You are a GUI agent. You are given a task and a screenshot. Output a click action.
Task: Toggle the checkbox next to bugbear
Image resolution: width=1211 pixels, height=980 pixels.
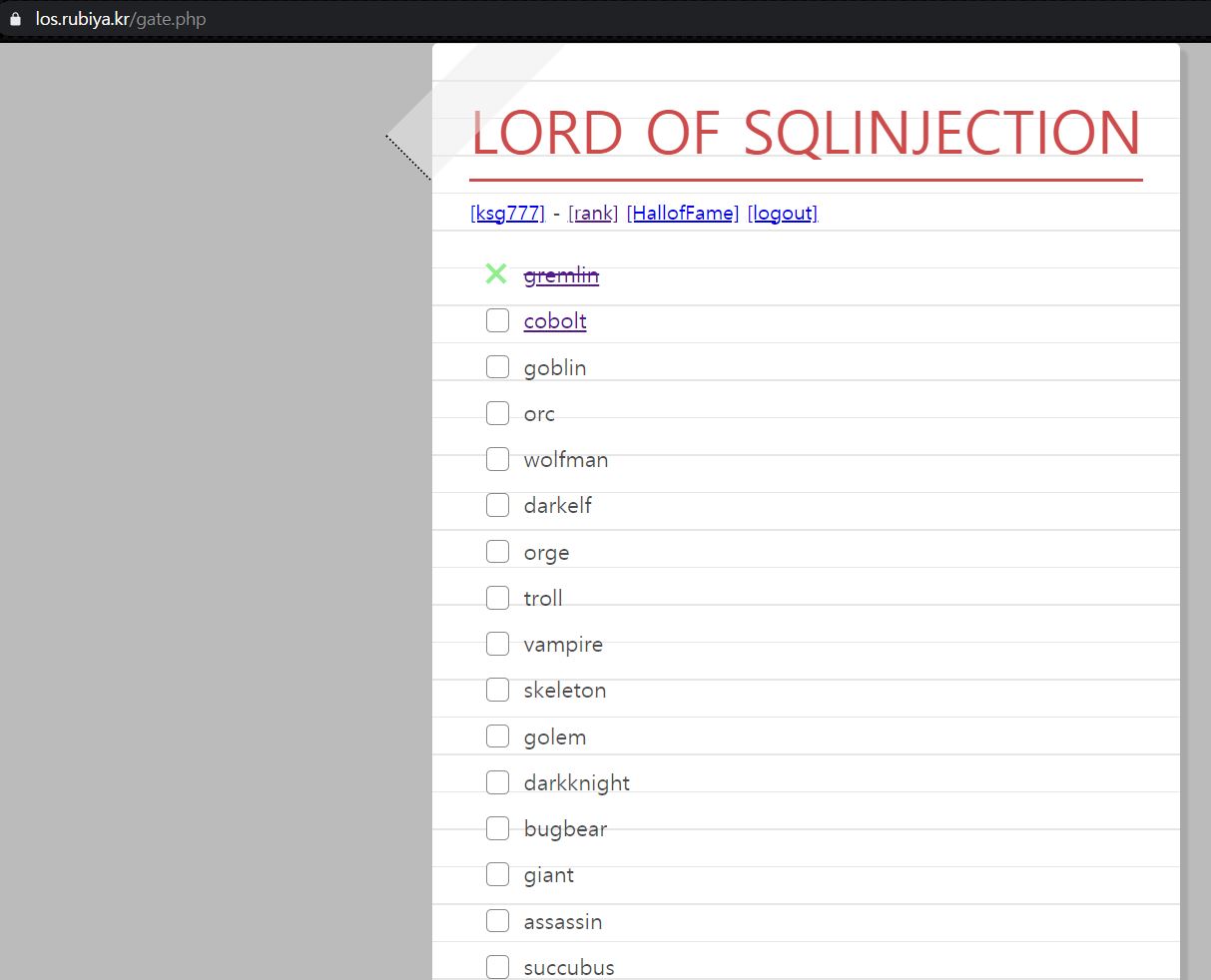(497, 828)
